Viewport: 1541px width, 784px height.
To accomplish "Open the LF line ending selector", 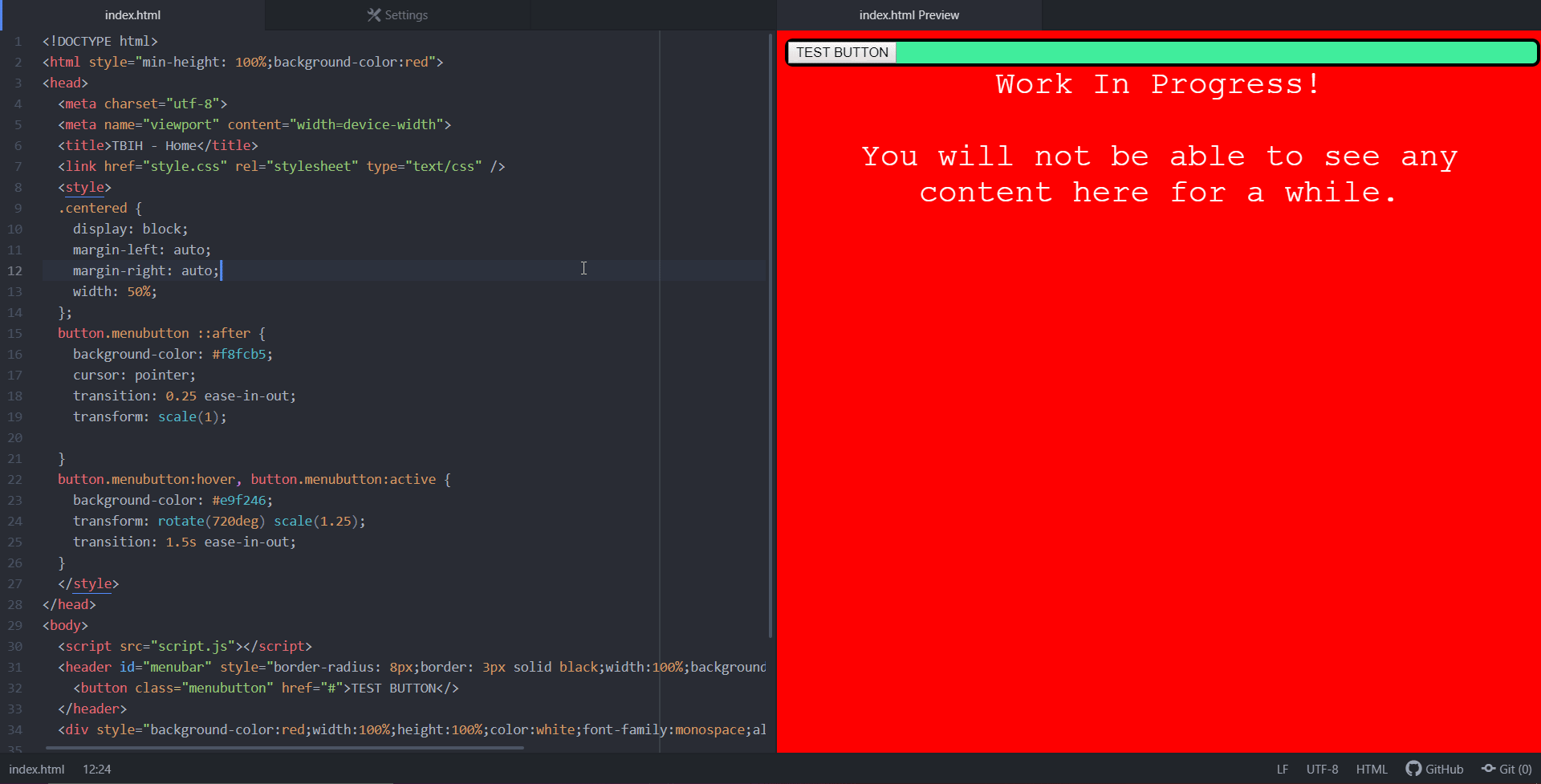I will coord(1283,769).
